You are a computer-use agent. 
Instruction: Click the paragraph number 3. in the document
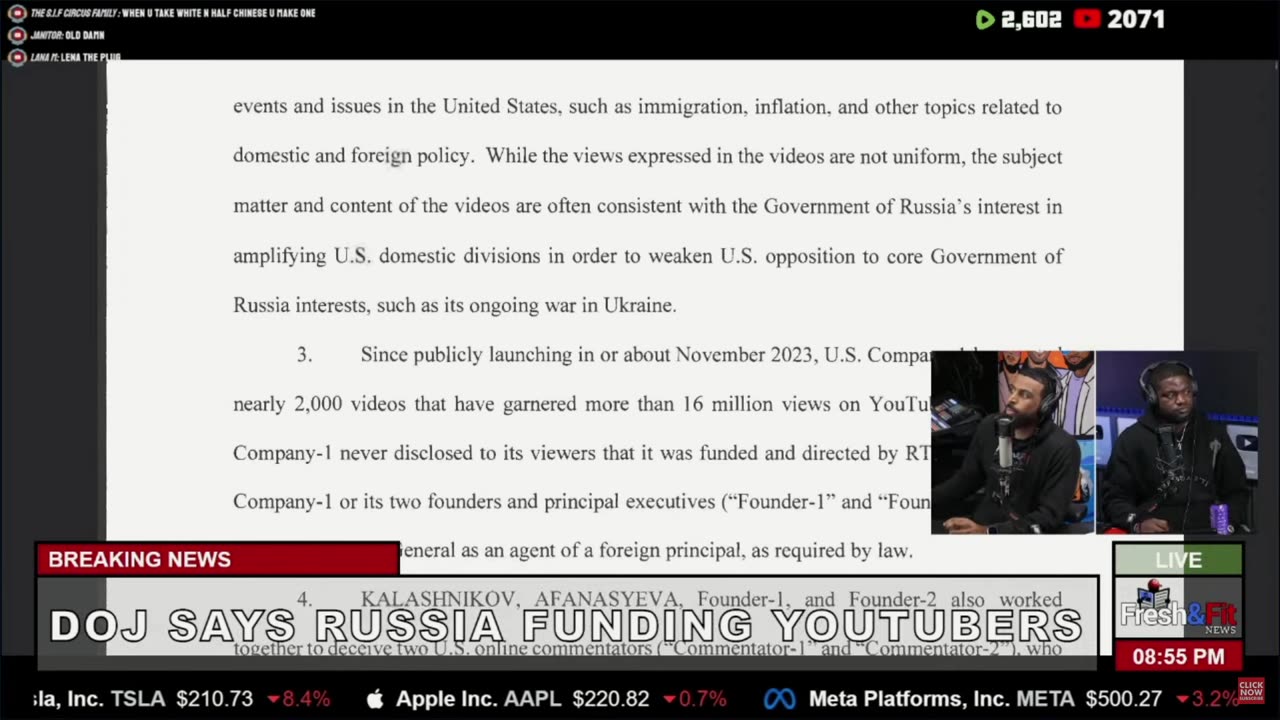point(304,355)
